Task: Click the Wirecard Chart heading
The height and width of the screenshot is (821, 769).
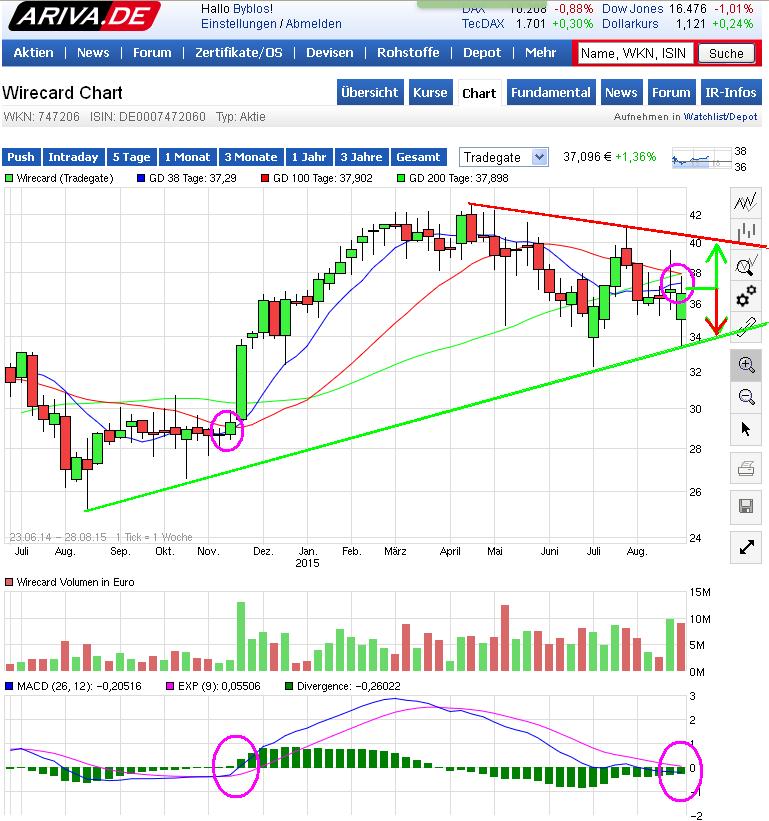Action: click(x=62, y=93)
